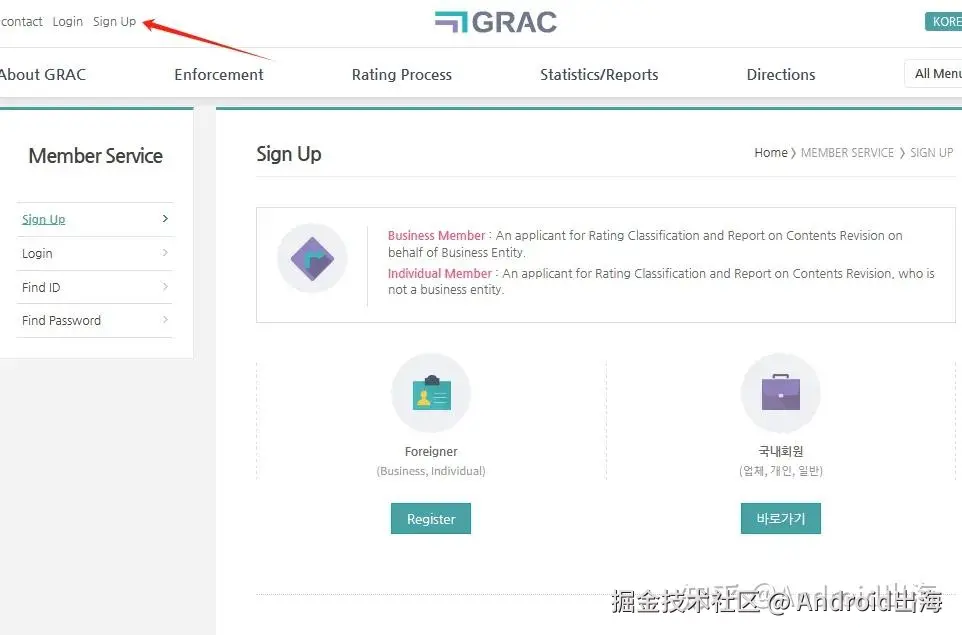Click the 바로가기 button

[780, 518]
